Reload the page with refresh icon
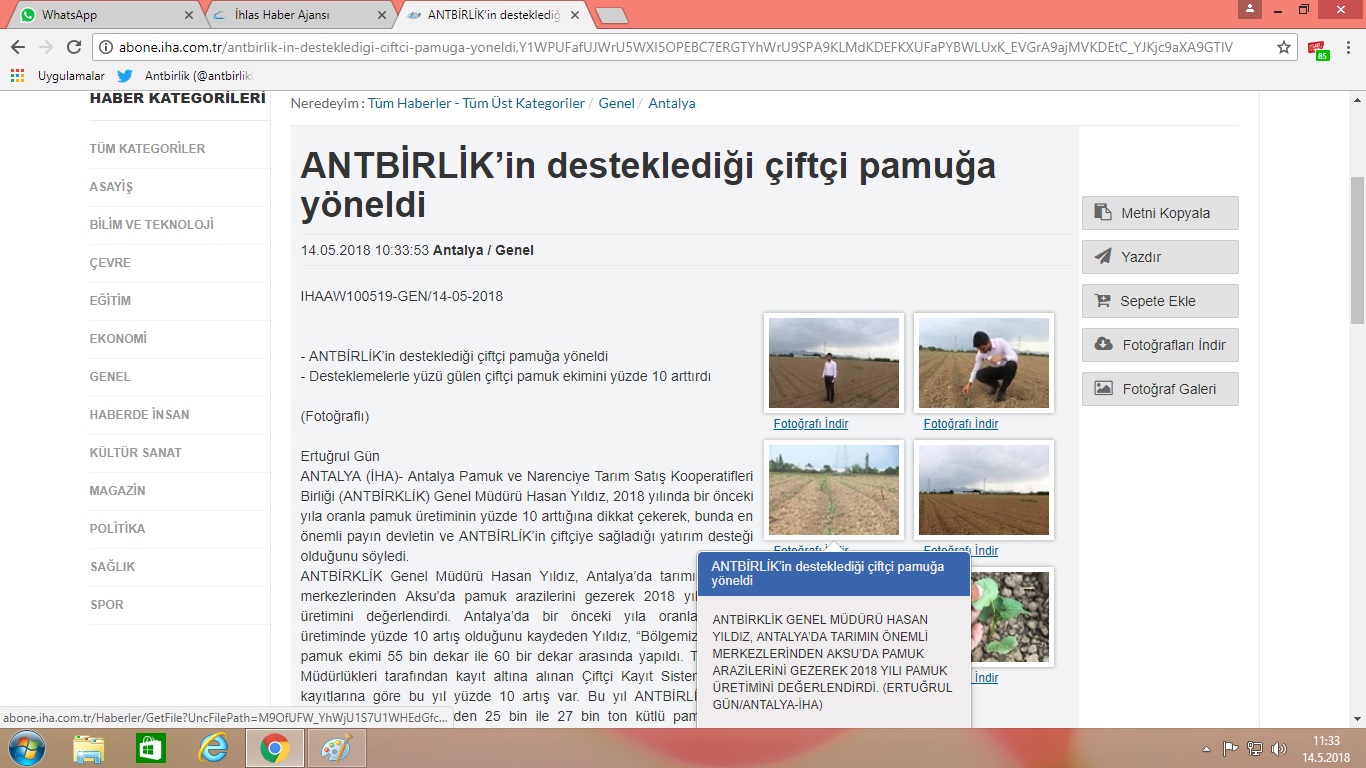1366x768 pixels. point(73,47)
